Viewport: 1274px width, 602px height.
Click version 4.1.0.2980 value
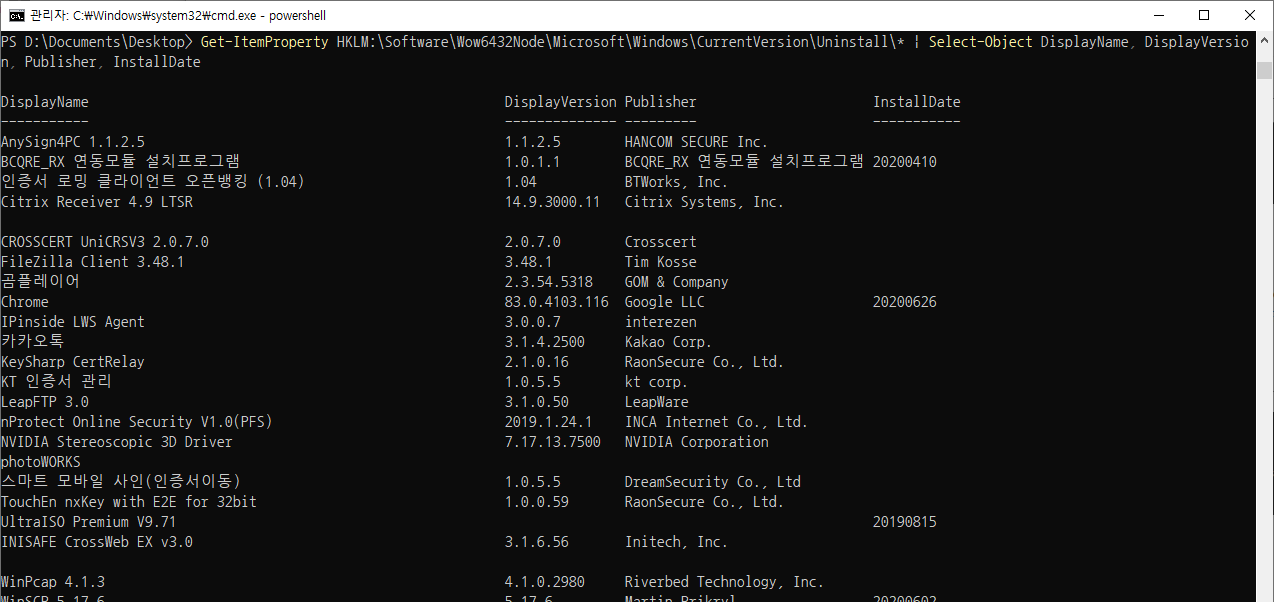click(545, 582)
